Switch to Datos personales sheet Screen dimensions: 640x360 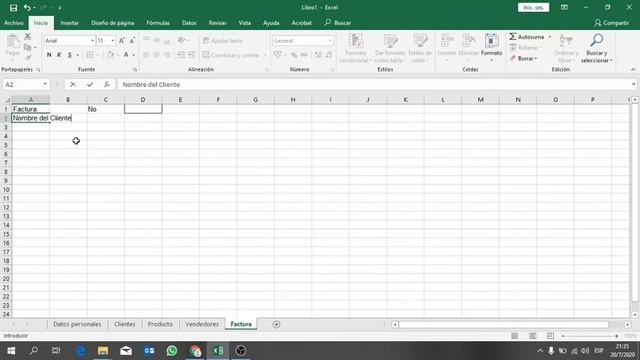(x=77, y=324)
